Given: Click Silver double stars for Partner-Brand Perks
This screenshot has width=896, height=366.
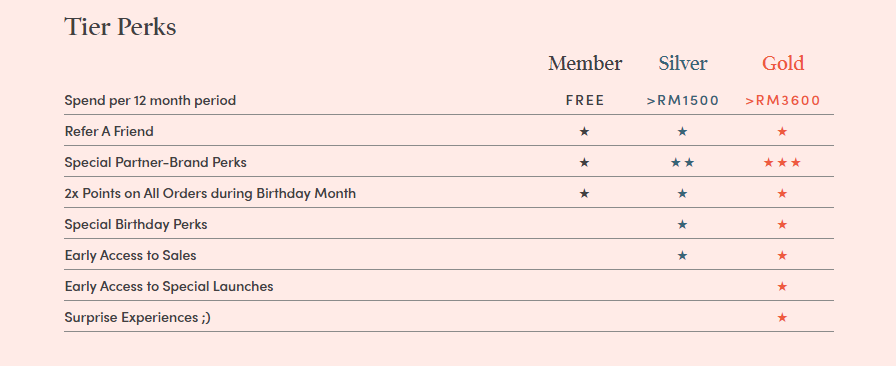Looking at the screenshot, I should pos(682,162).
